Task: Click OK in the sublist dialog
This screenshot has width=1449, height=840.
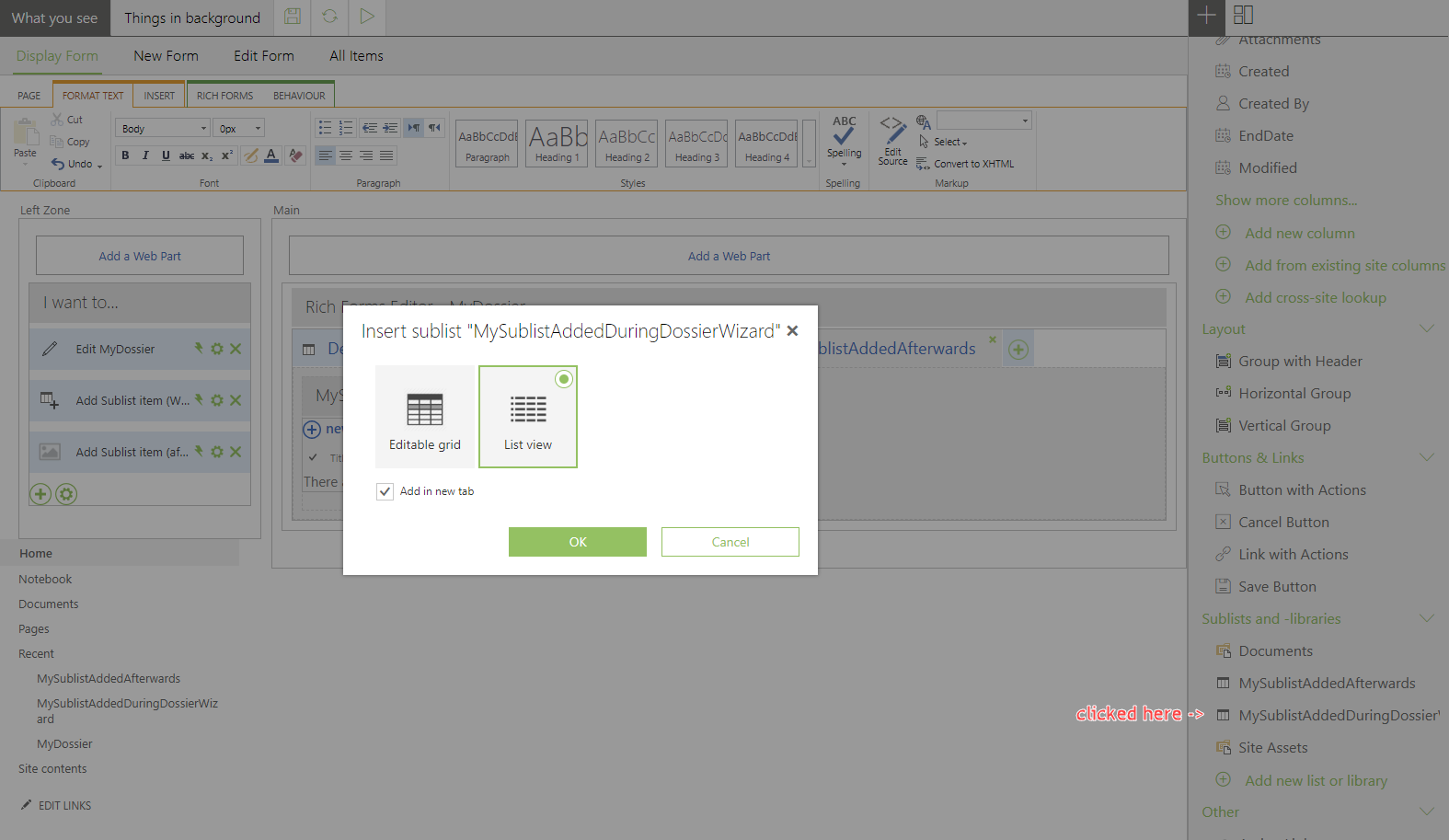Action: pos(577,542)
